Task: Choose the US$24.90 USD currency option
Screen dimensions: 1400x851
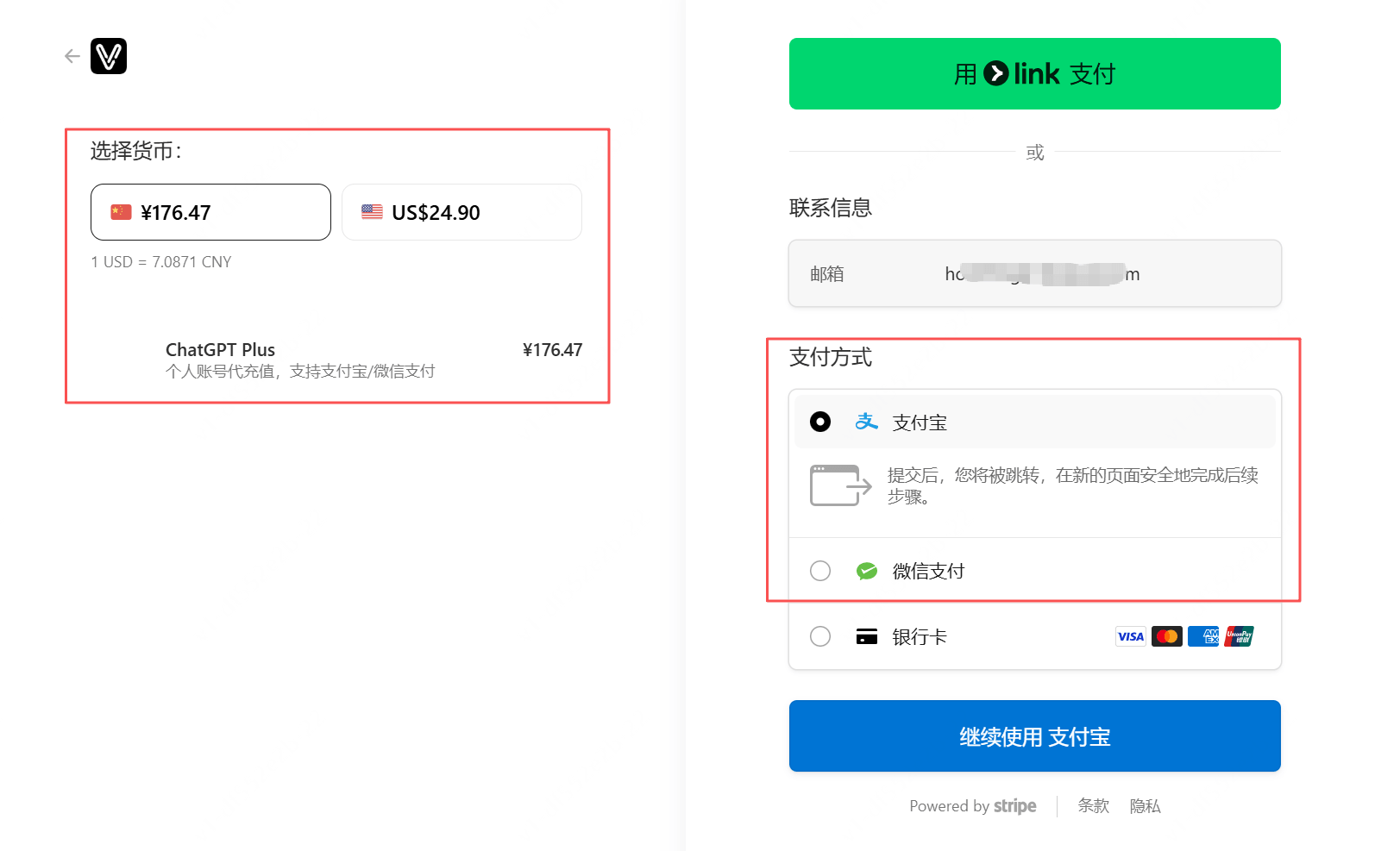Action: point(461,212)
